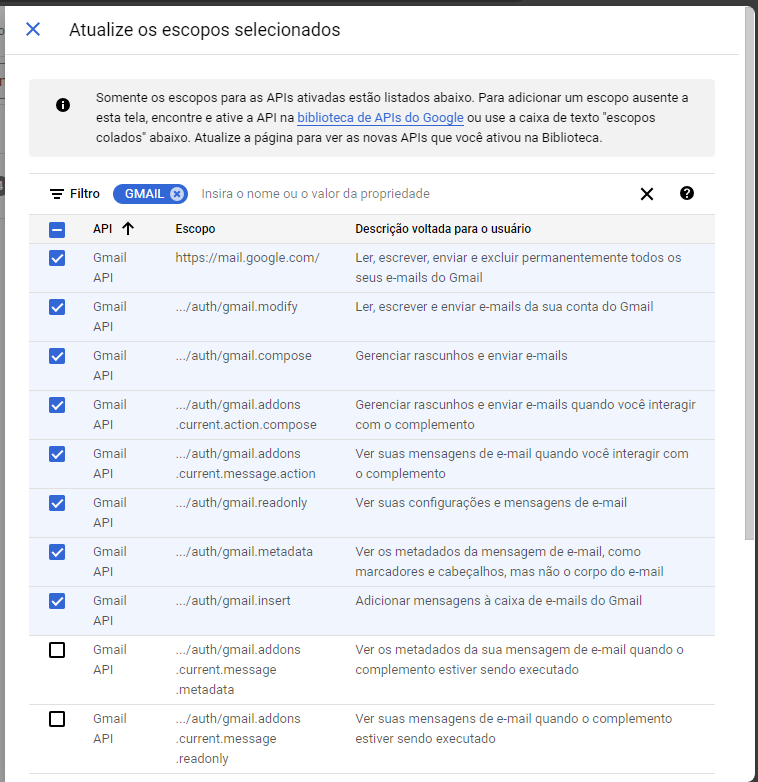Click the Descrição voltada para o usuário header
The image size is (758, 782).
tap(443, 229)
